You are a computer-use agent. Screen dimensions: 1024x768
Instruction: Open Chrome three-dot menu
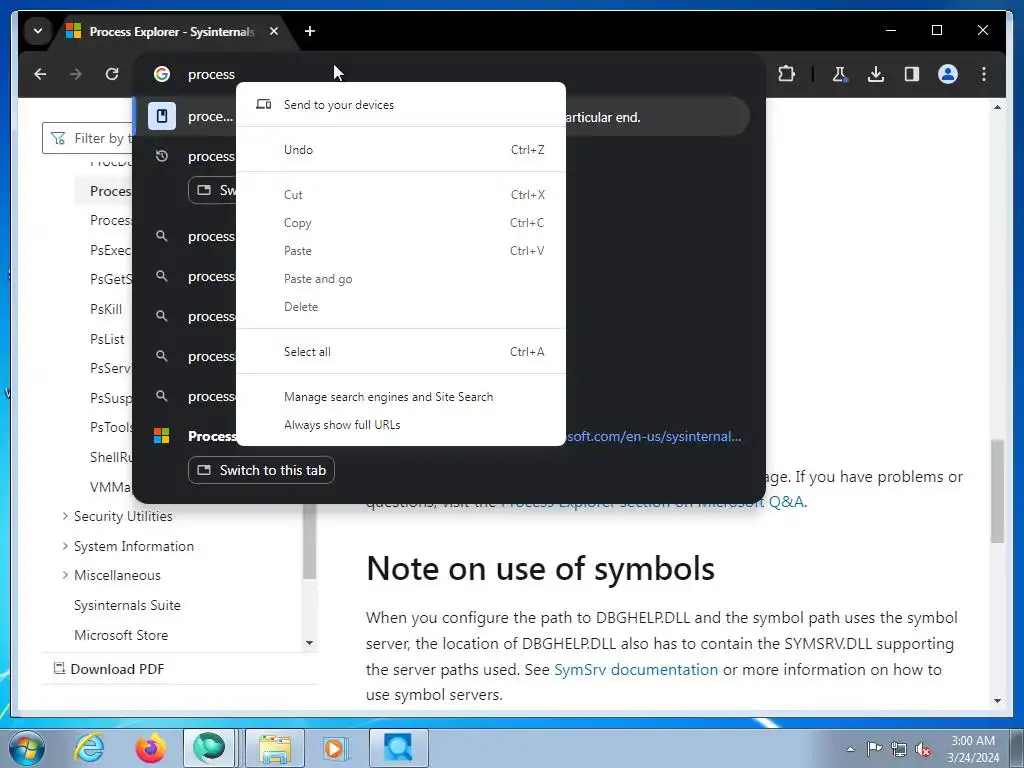pos(984,74)
